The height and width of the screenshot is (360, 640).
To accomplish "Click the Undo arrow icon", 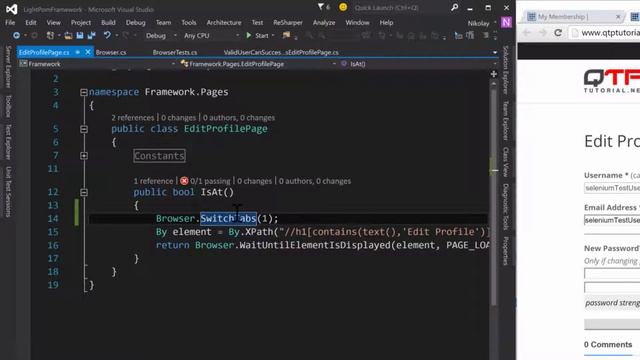I will (107, 36).
